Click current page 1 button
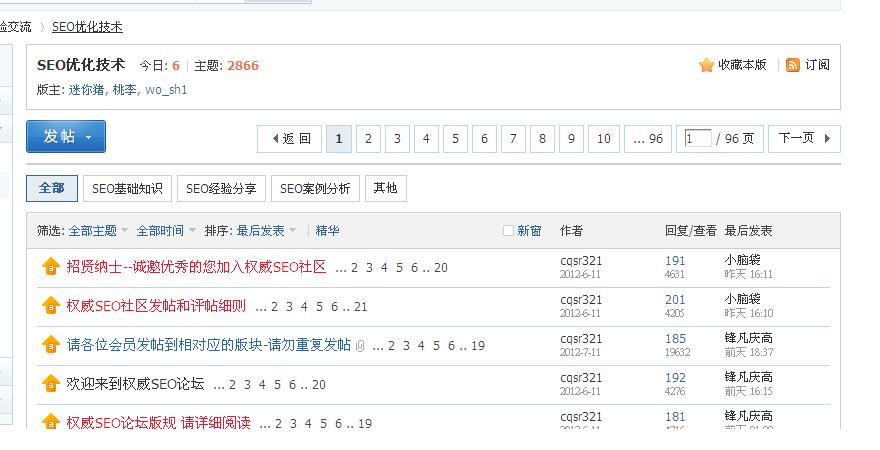This screenshot has height=450, width=880. [339, 139]
